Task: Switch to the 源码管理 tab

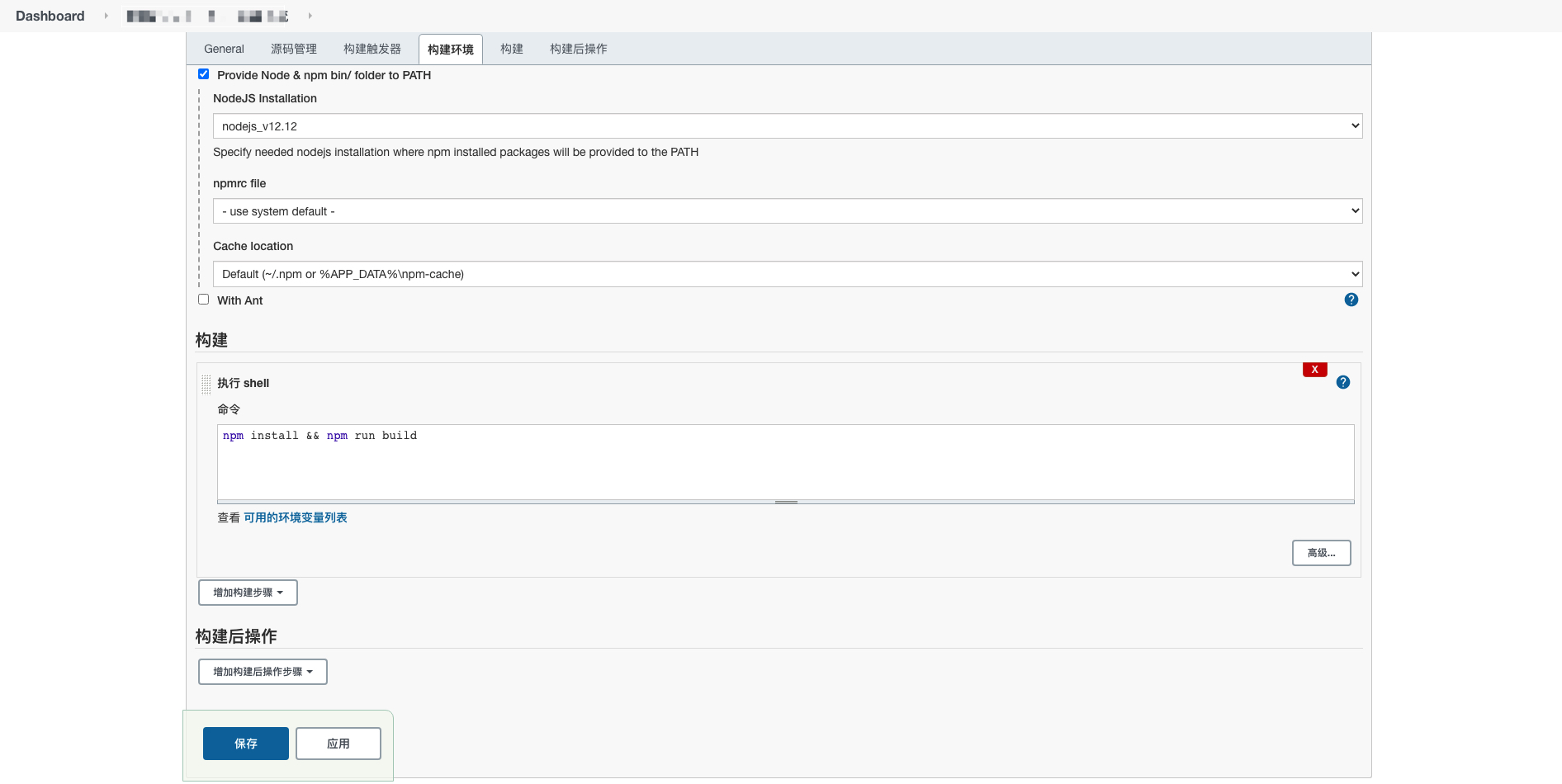Action: 294,49
